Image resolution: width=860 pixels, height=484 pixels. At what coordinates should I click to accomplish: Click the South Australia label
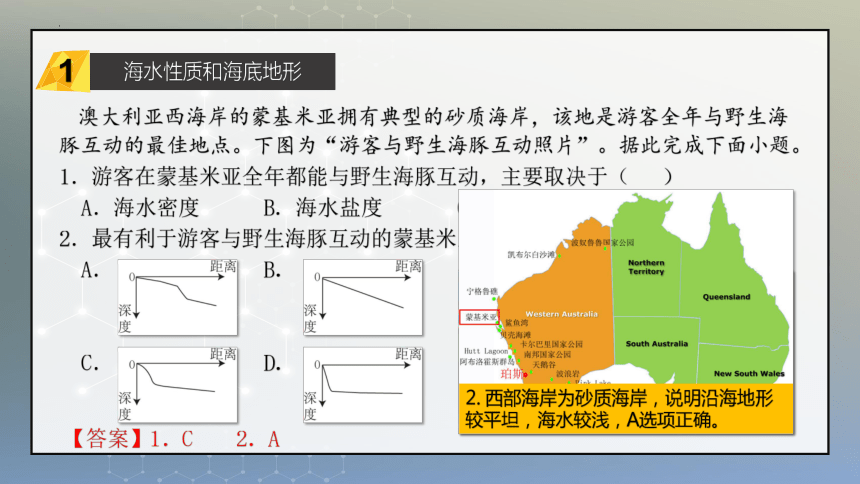click(657, 344)
